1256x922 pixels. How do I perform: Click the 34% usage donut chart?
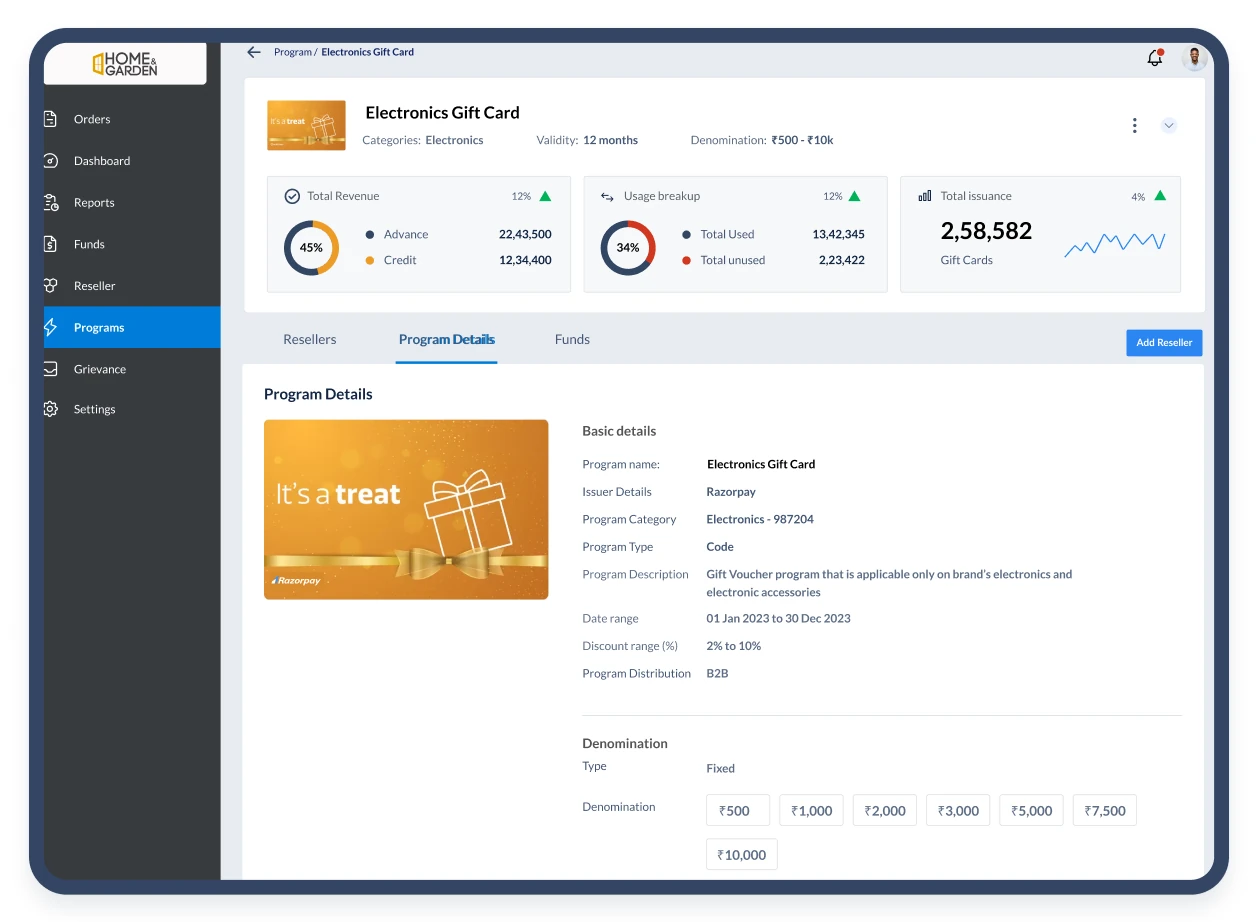click(628, 248)
